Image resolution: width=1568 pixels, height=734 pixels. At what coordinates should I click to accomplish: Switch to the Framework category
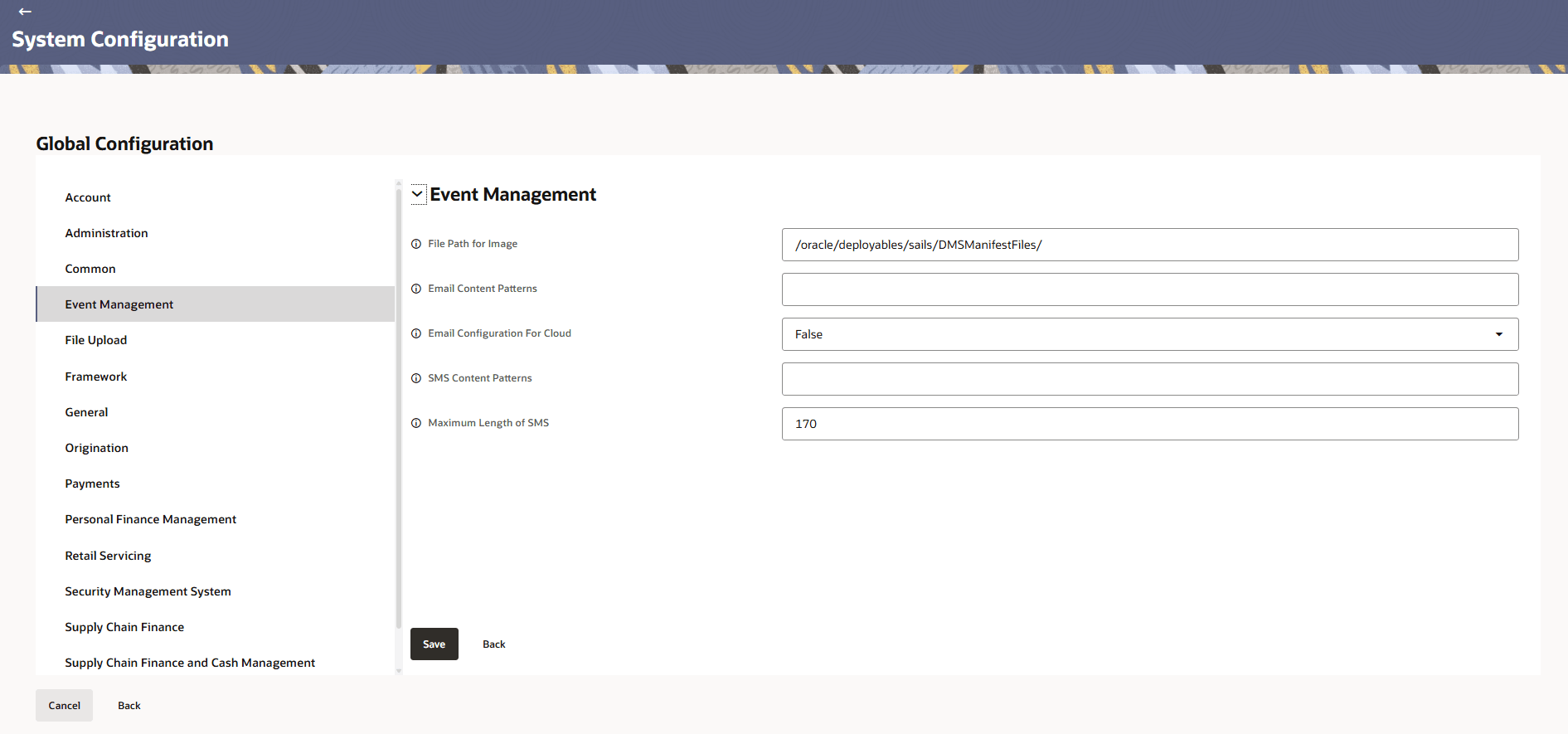point(215,377)
